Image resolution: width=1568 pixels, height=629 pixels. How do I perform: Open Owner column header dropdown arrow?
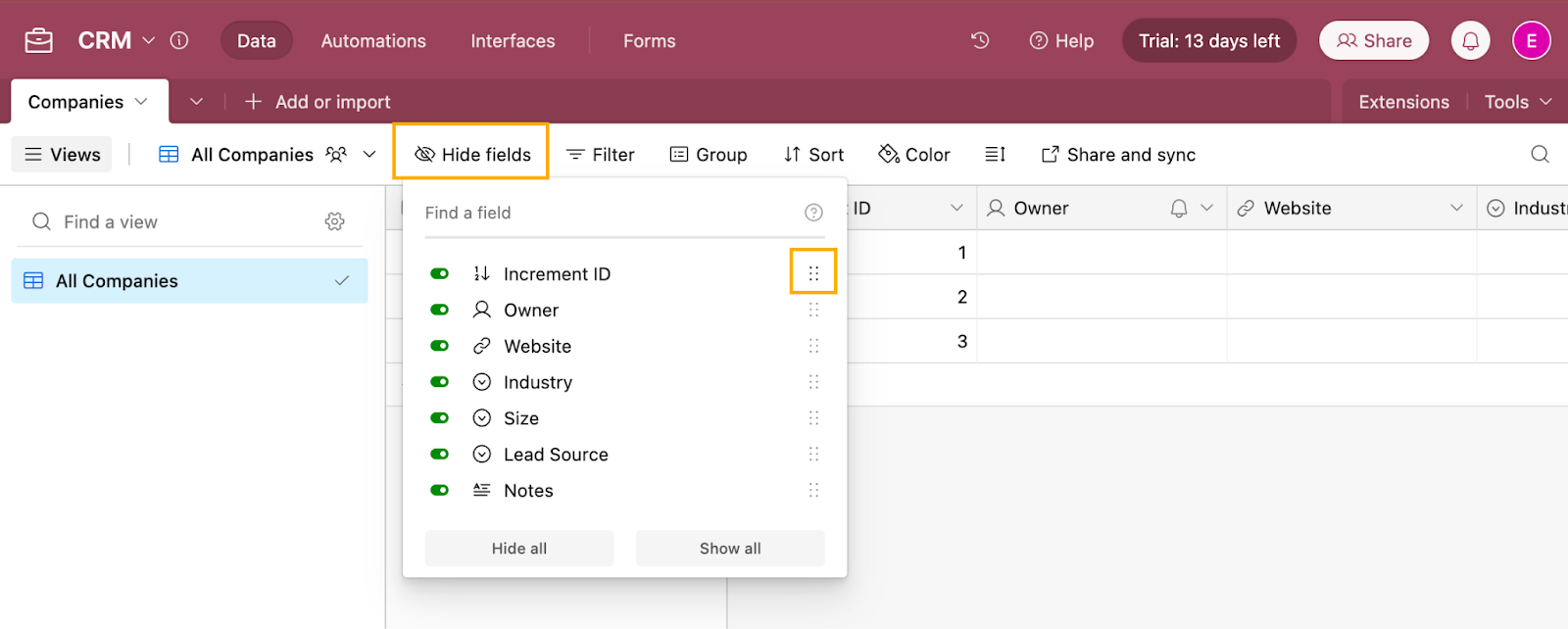(x=1207, y=208)
